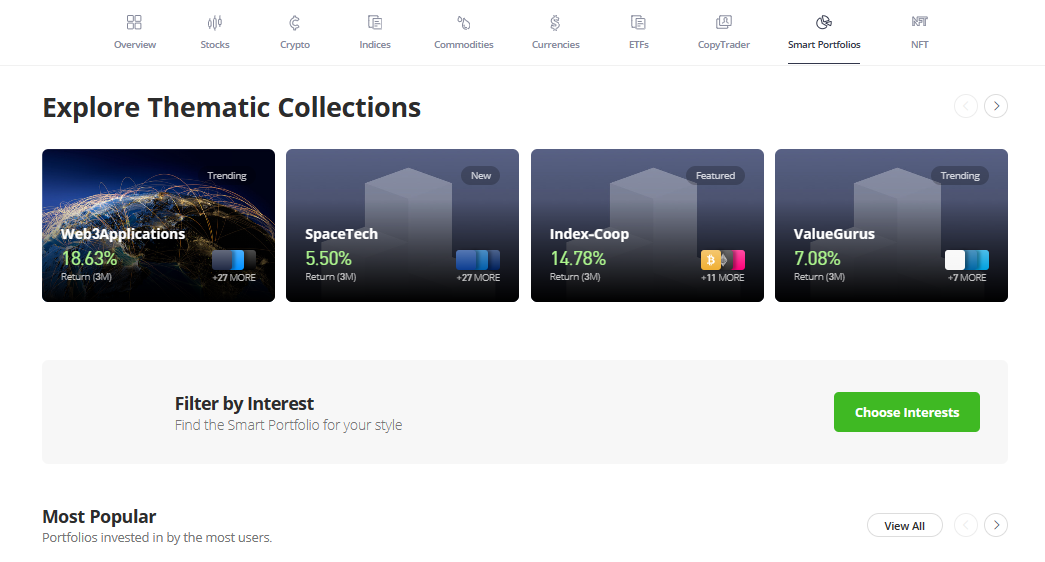Click View All for Most Popular

[x=904, y=526]
